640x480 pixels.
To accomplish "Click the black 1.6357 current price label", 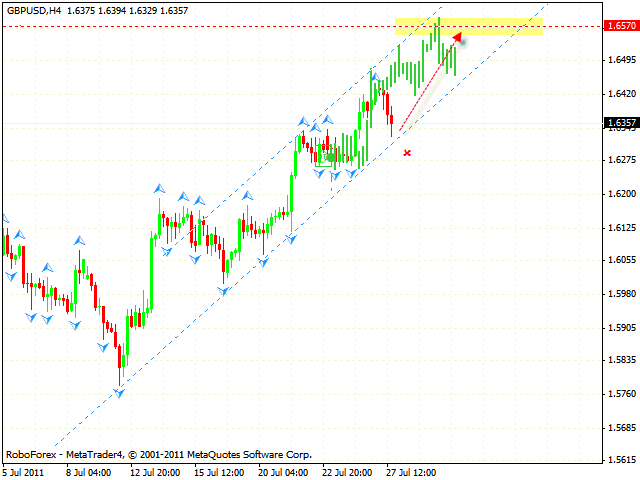I will tap(621, 122).
